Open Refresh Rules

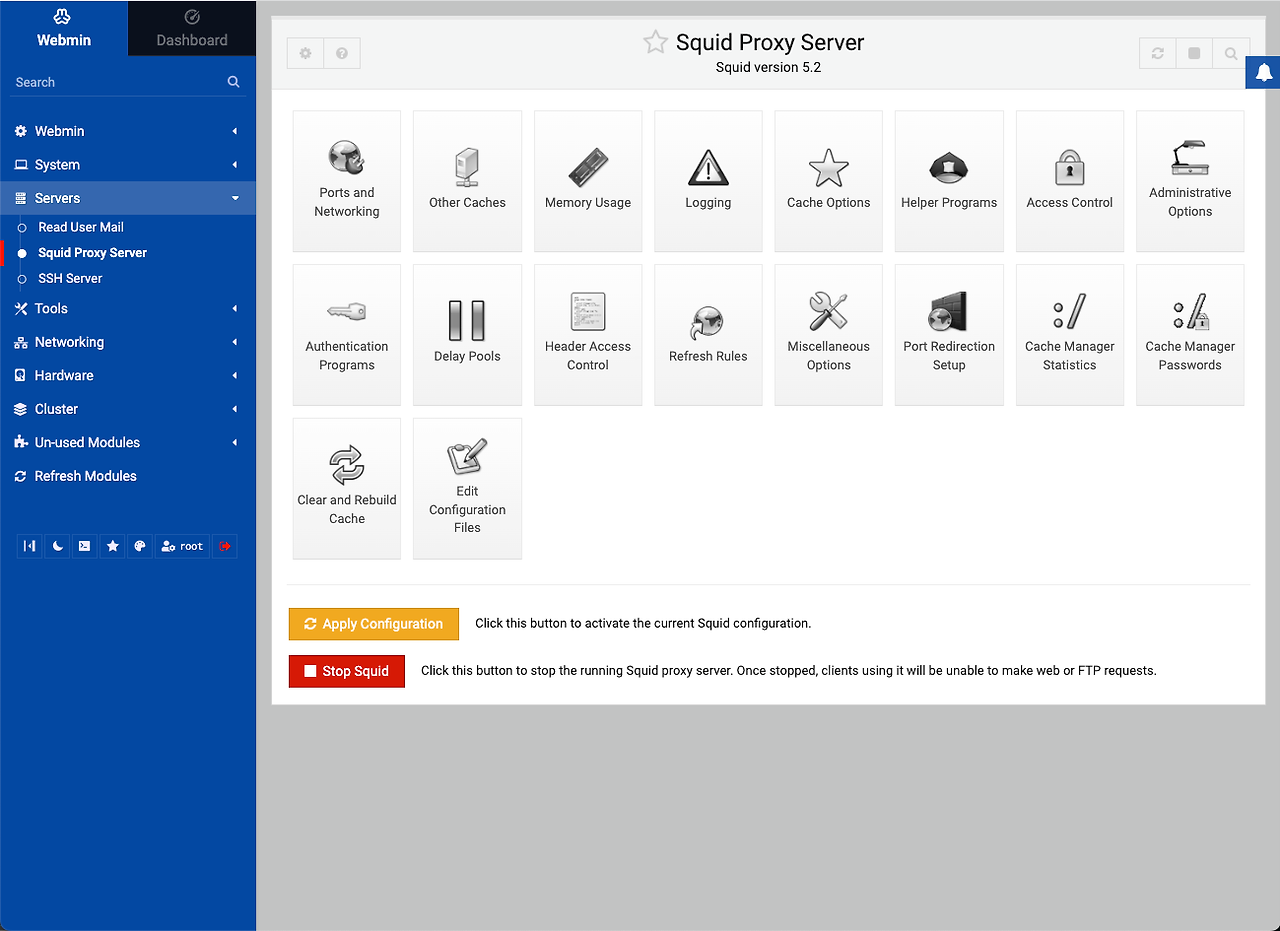tap(708, 335)
